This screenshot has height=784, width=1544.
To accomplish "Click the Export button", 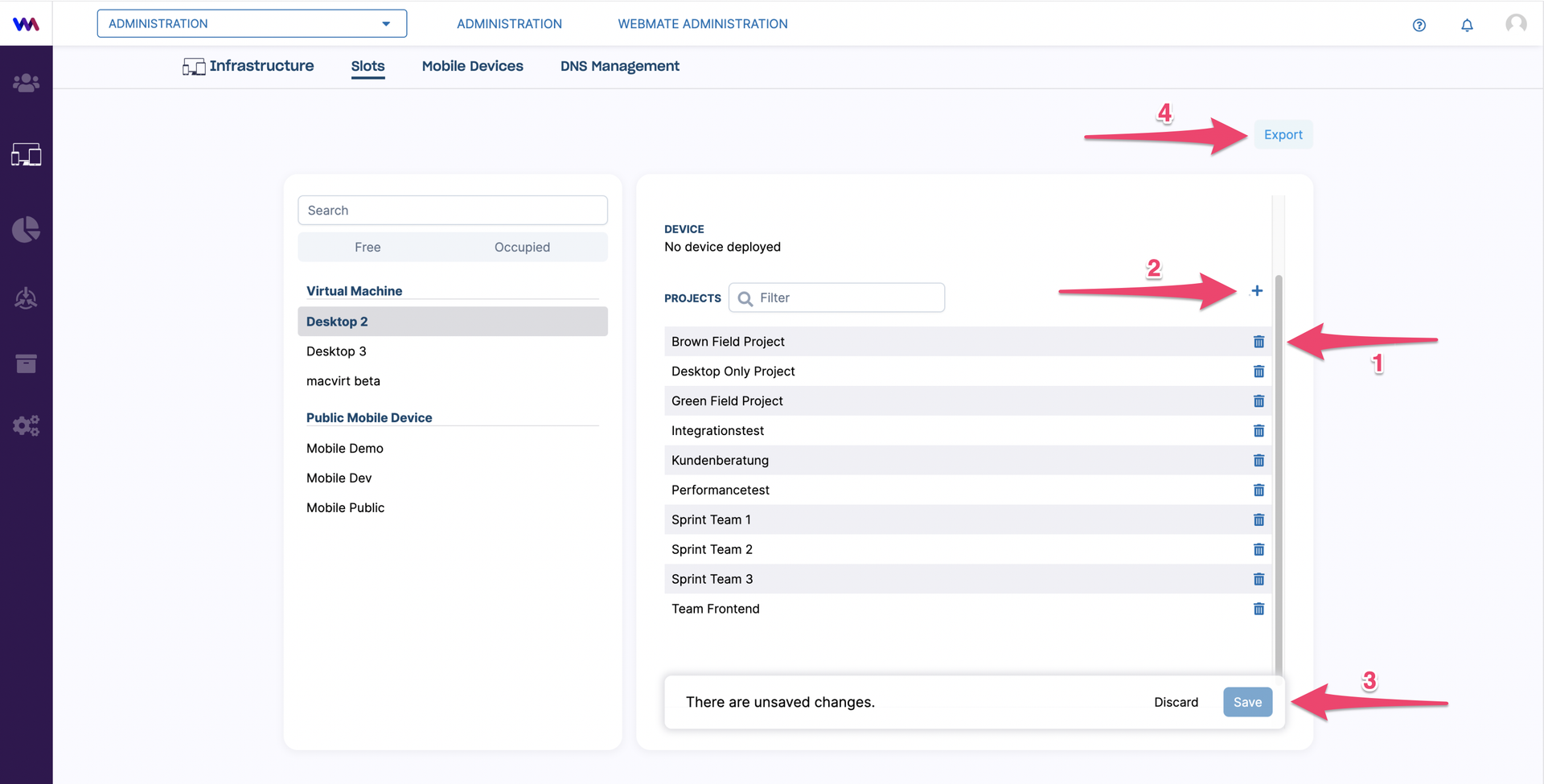I will pyautogui.click(x=1283, y=135).
